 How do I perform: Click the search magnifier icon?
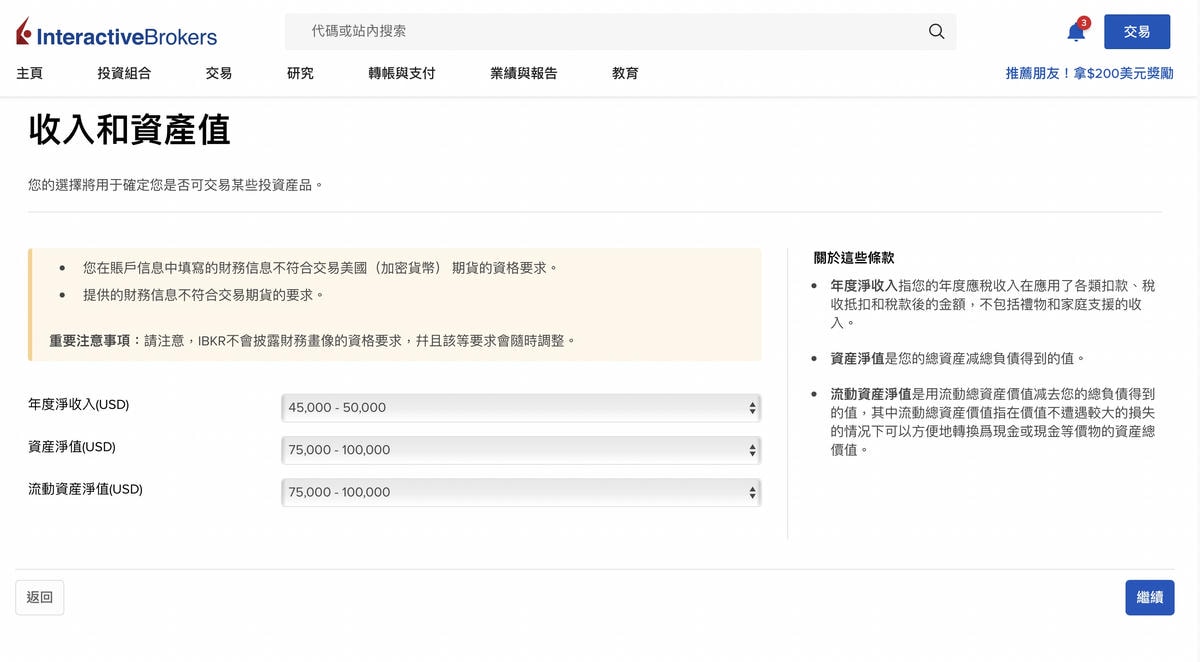pos(935,31)
